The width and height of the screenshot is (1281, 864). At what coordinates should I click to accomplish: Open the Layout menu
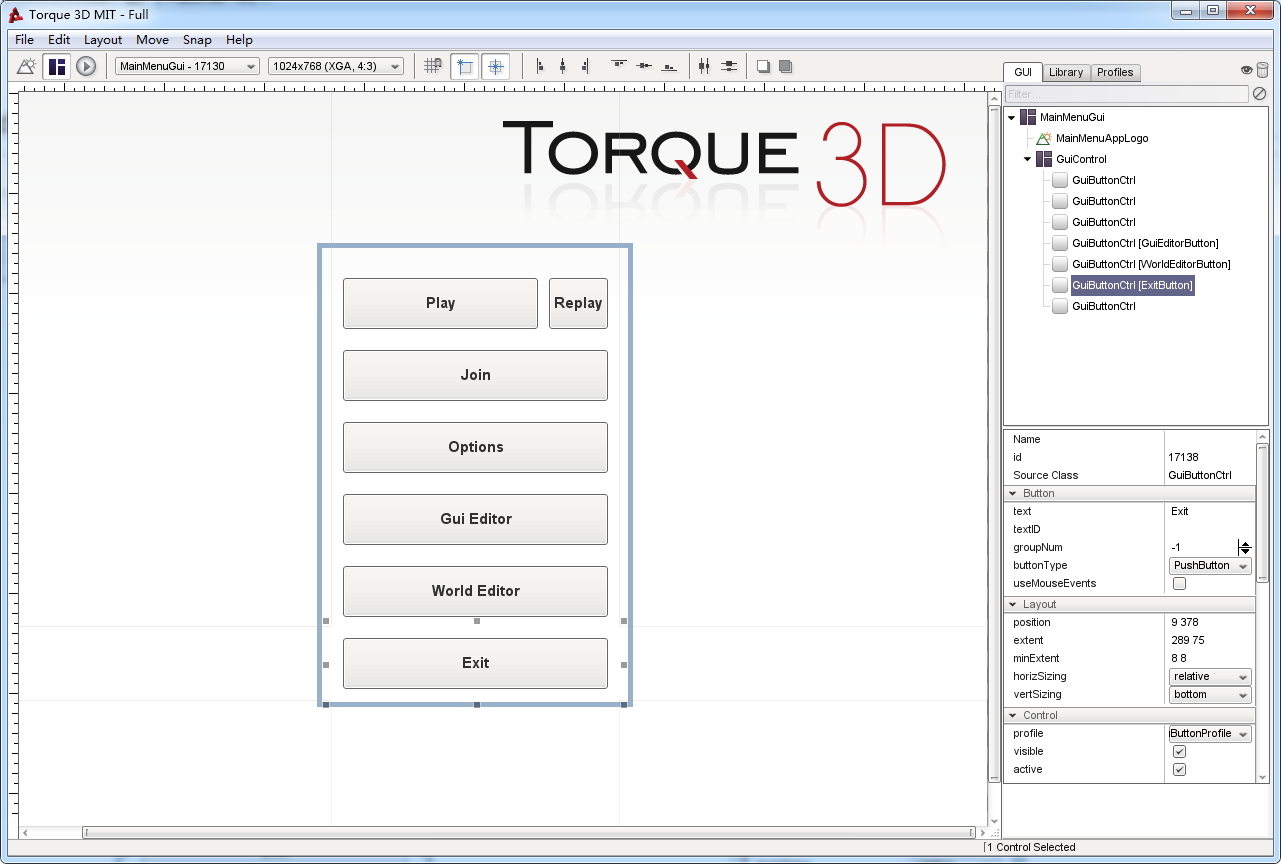(102, 40)
